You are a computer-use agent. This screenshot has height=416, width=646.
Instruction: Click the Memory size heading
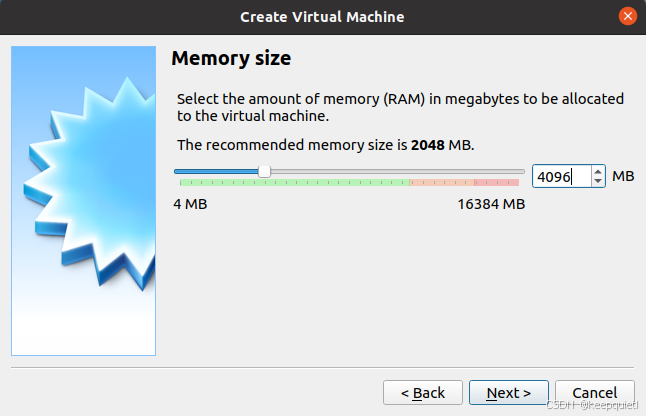tap(231, 58)
